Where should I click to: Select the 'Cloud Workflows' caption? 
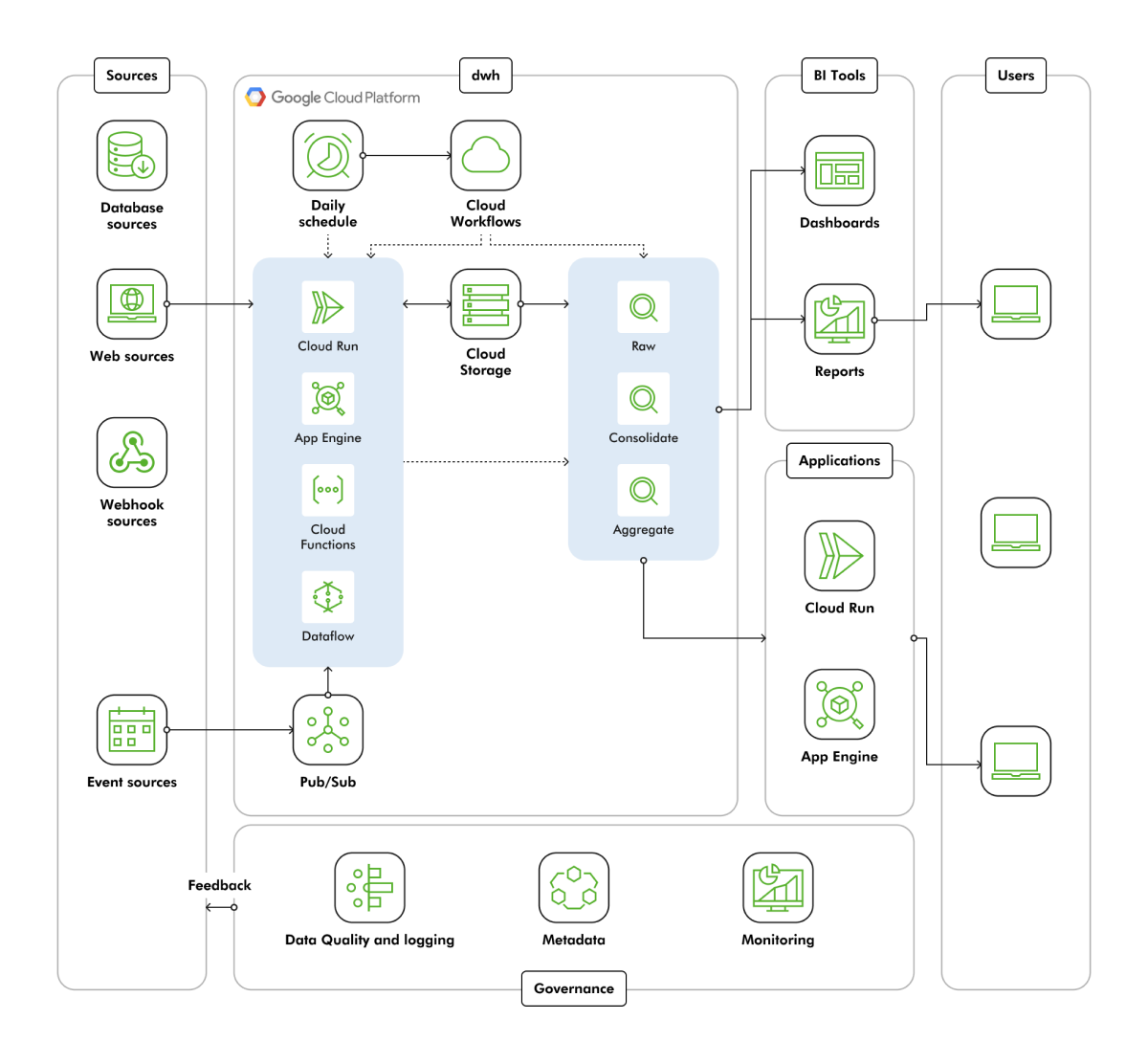(486, 212)
